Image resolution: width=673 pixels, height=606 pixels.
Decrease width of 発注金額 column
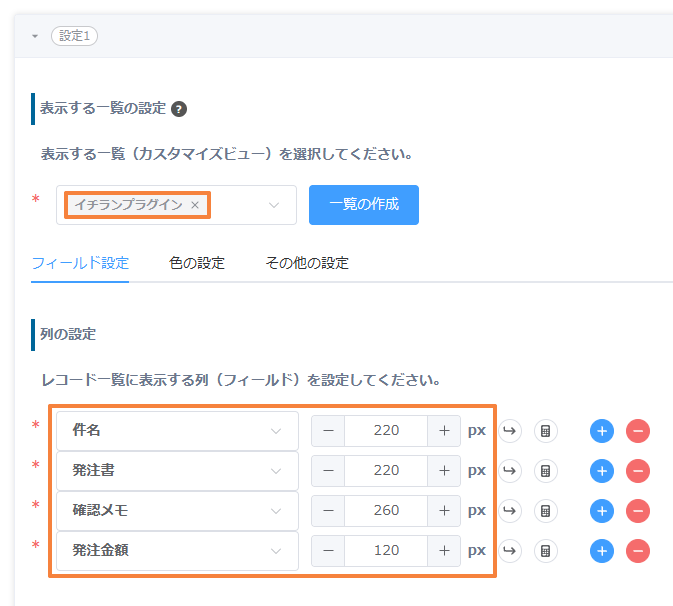tap(328, 551)
